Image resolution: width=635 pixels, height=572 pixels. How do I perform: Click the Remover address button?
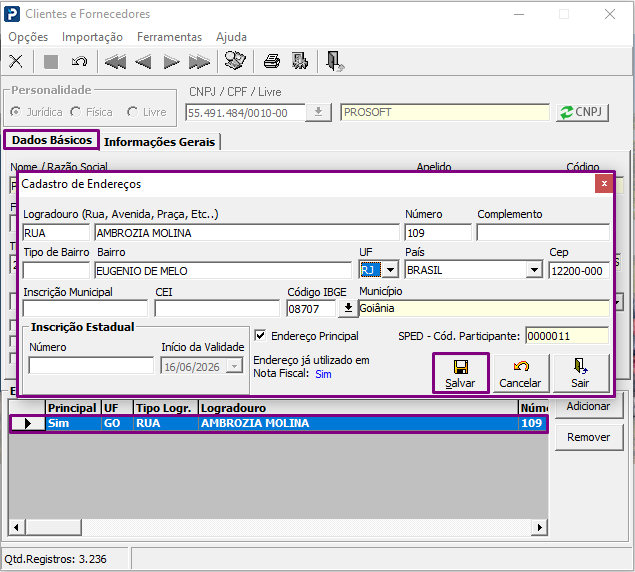pos(588,437)
